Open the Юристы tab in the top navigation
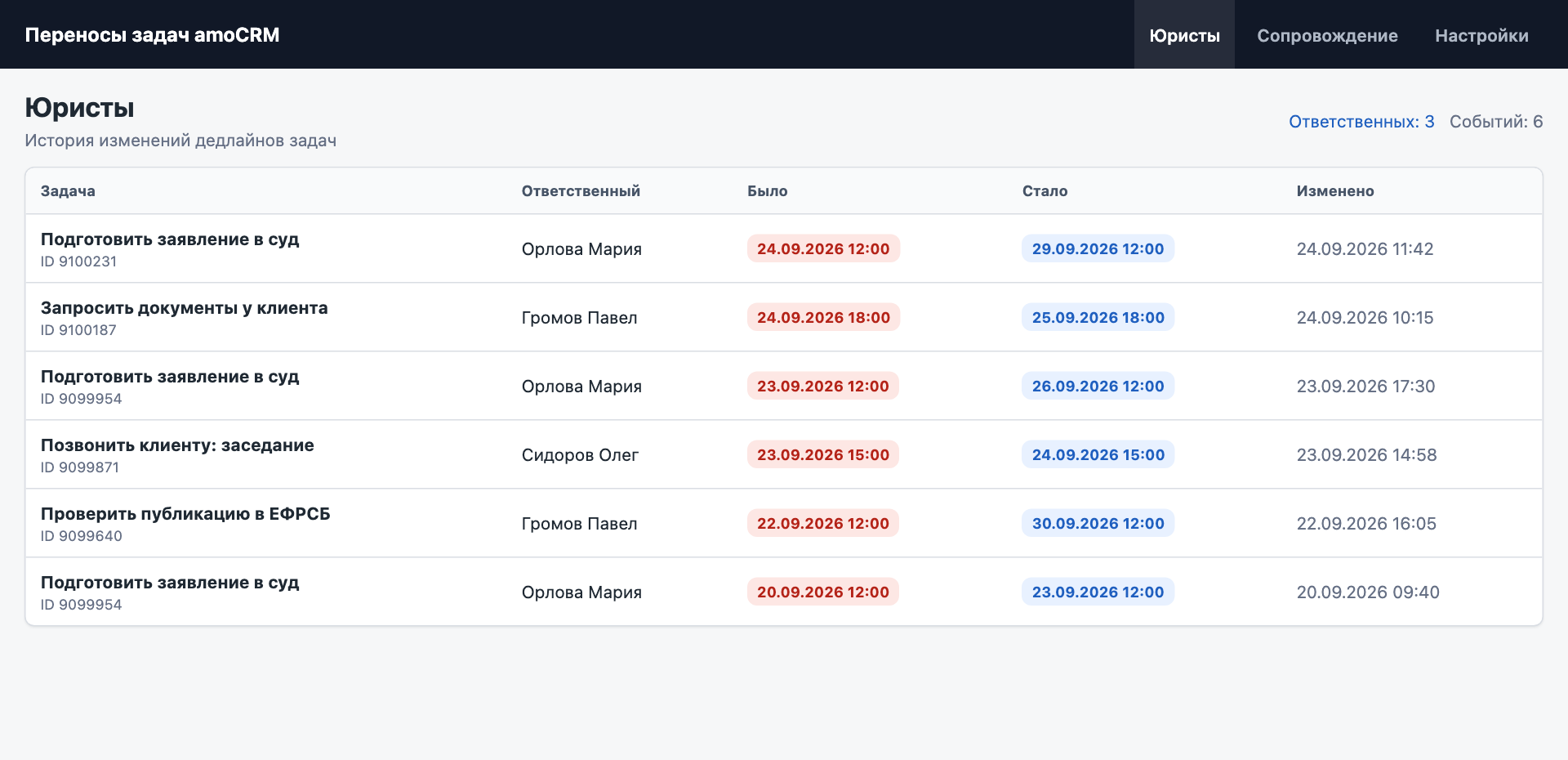Viewport: 1568px width, 760px height. click(1184, 35)
